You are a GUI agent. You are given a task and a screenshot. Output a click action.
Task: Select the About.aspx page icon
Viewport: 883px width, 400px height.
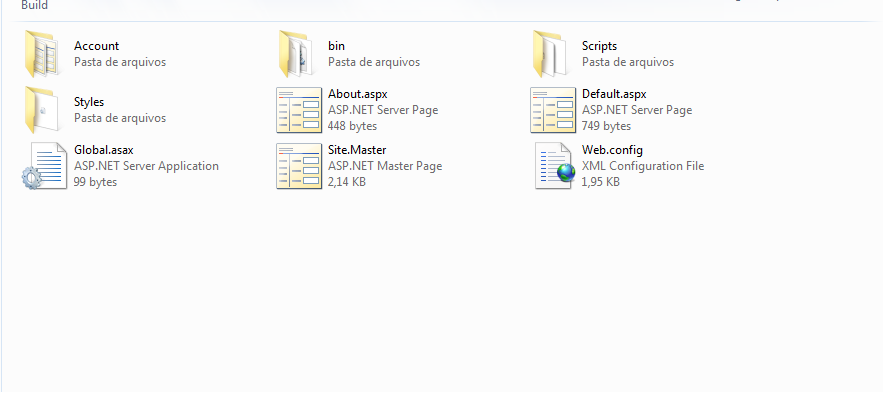[299, 110]
